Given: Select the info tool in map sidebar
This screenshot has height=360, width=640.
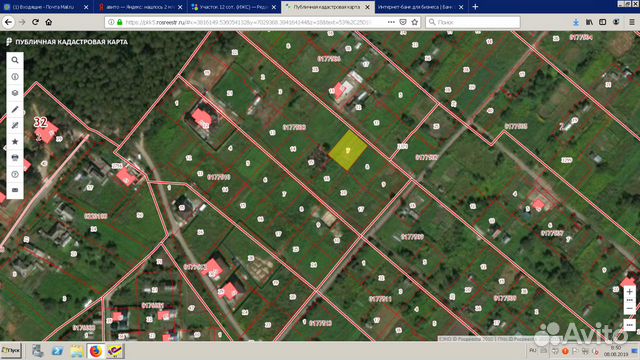Looking at the screenshot, I should pos(15,77).
